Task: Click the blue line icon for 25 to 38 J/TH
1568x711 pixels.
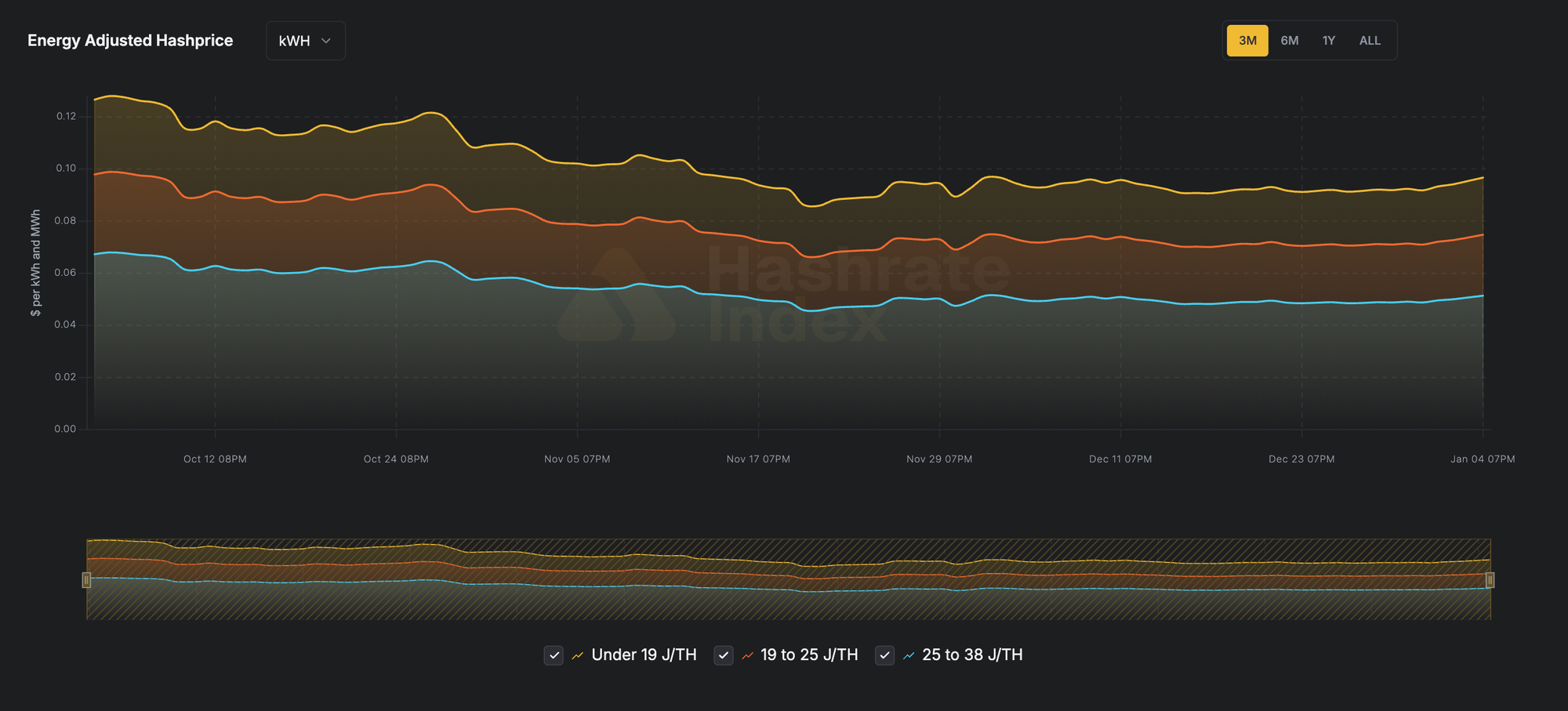Action: click(x=909, y=655)
